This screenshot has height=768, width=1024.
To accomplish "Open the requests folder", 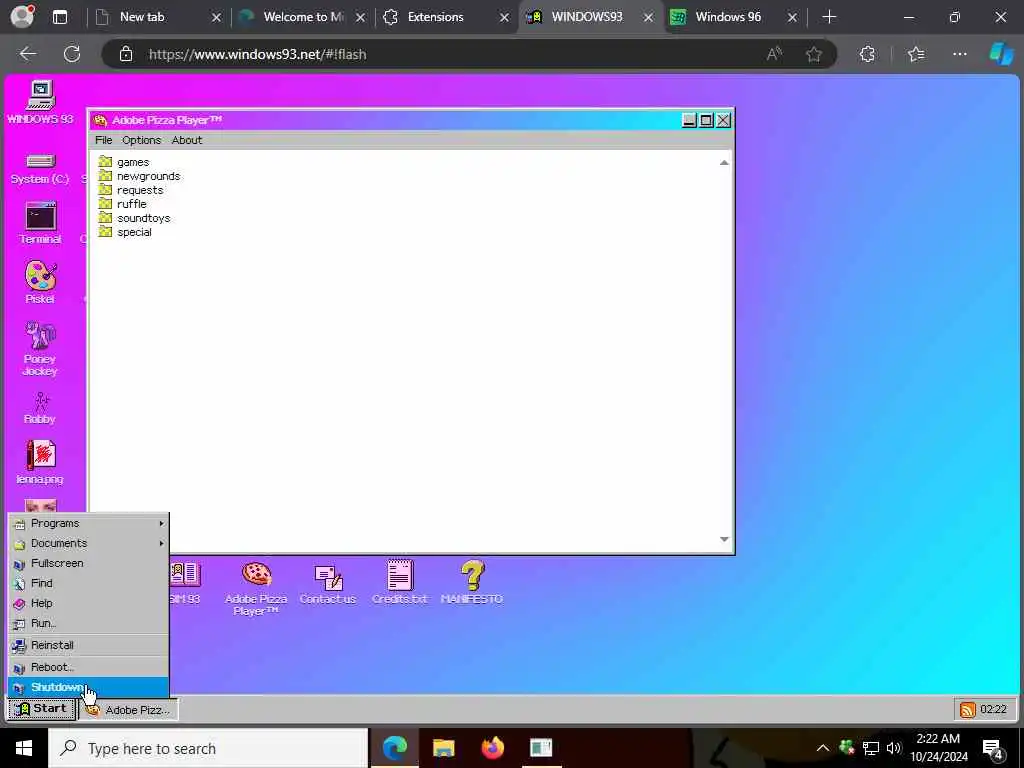I will 131,190.
